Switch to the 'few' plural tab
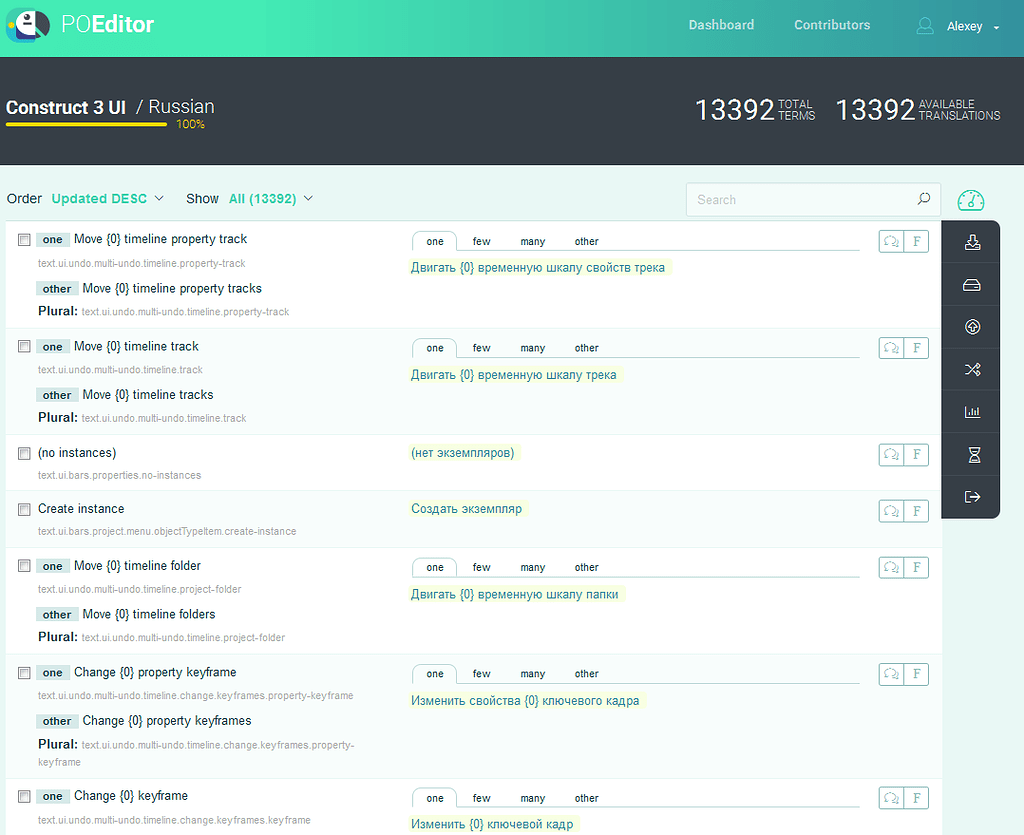 (x=481, y=241)
